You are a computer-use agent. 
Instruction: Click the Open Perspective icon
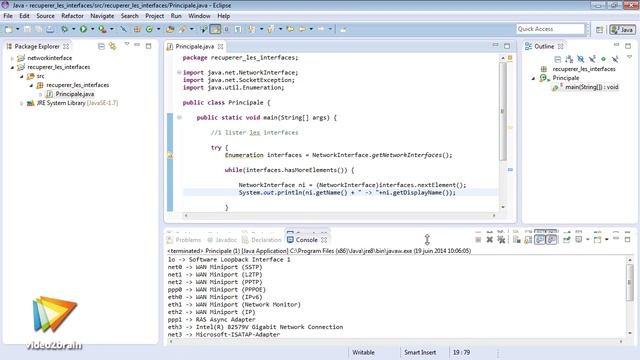[x=599, y=29]
